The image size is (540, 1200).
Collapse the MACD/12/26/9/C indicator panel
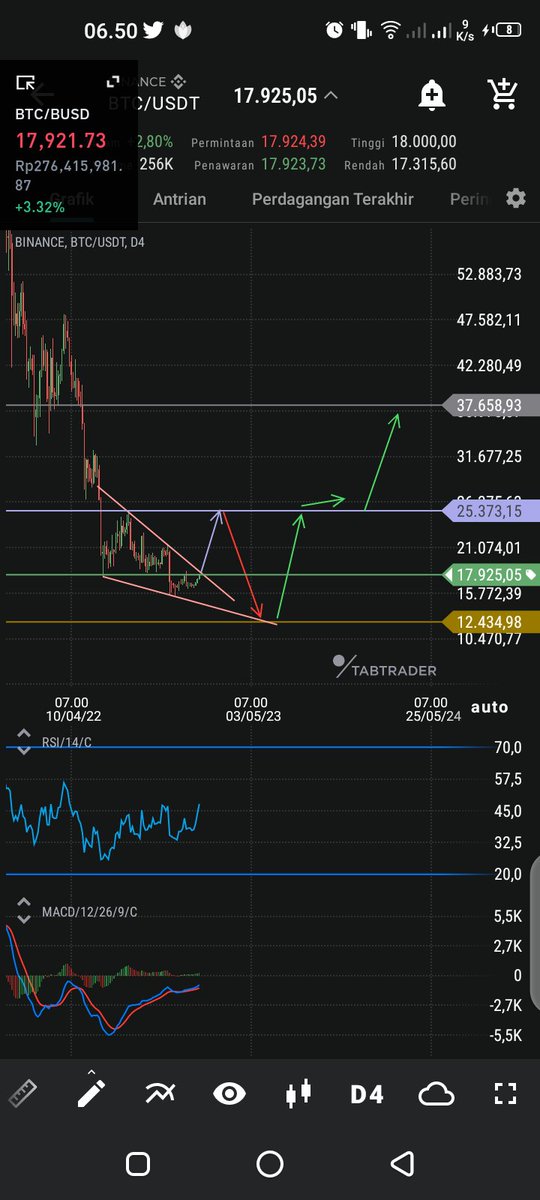coord(24,909)
